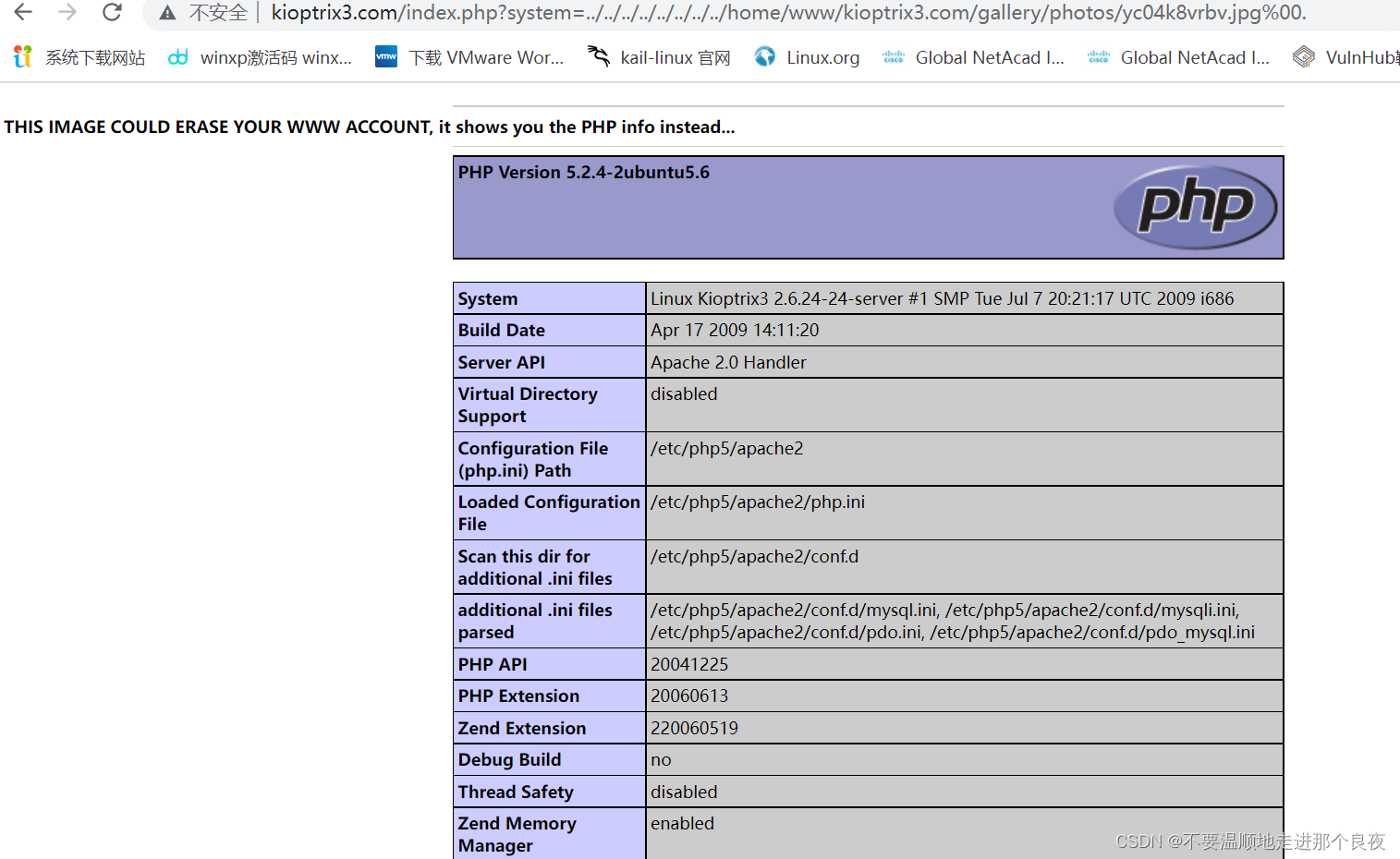Click the Server API label

pyautogui.click(x=501, y=363)
